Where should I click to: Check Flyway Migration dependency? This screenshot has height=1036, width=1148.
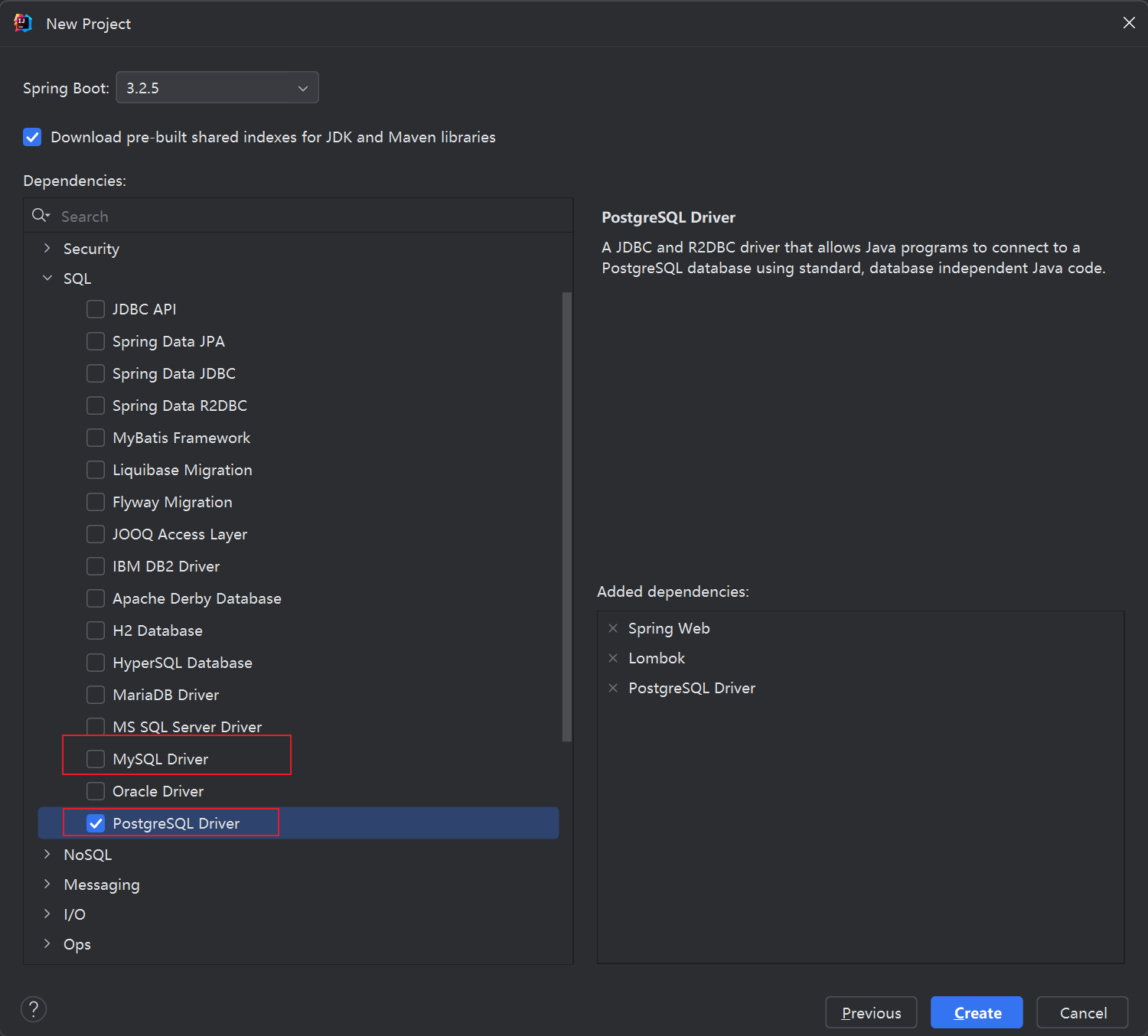coord(96,502)
